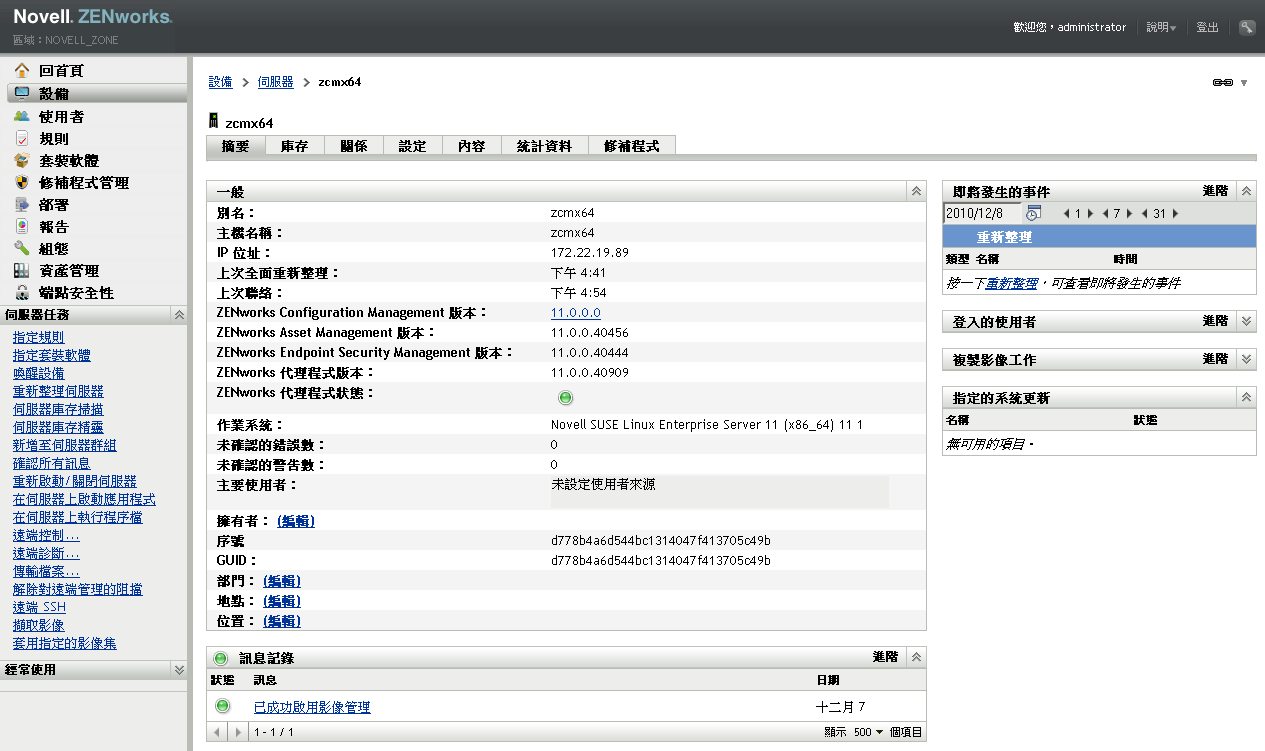The image size is (1265, 751).
Task: Open the 部署 deployment icon
Action: [21, 204]
